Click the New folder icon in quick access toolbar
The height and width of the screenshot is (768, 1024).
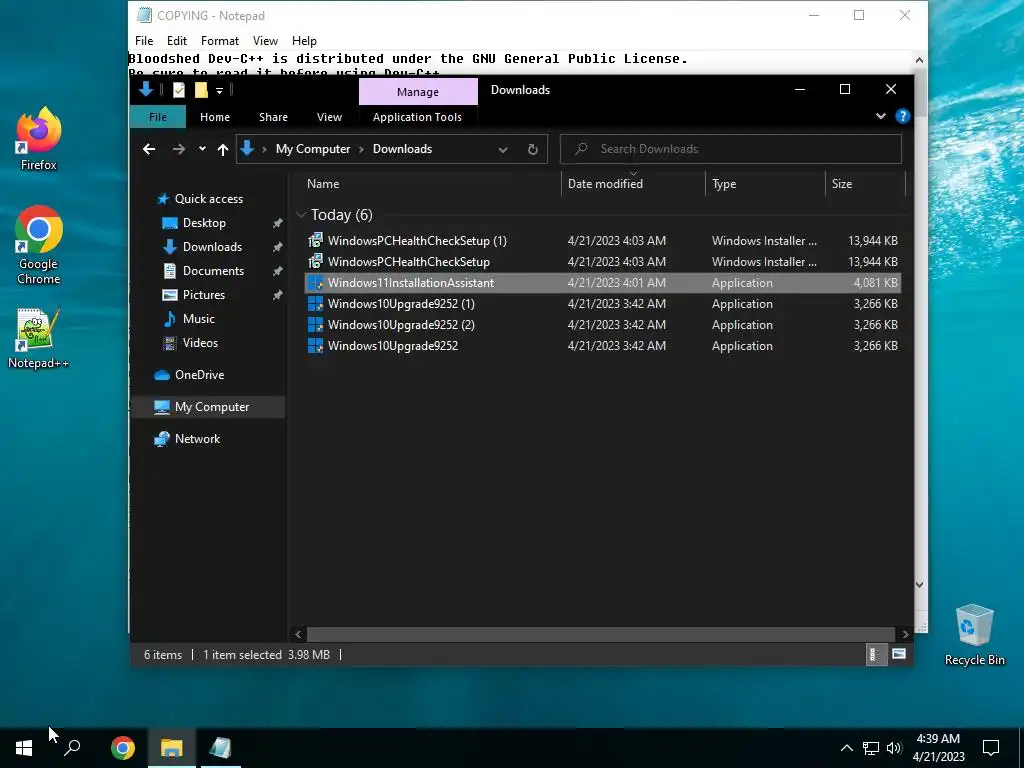pos(201,90)
